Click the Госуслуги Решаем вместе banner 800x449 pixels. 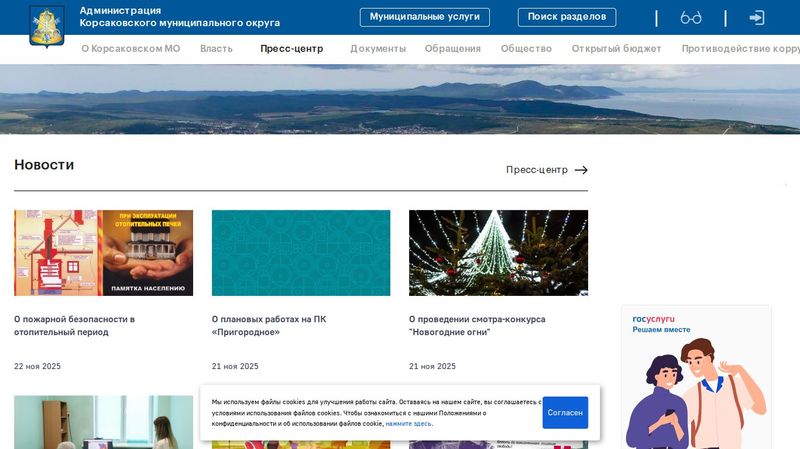695,376
